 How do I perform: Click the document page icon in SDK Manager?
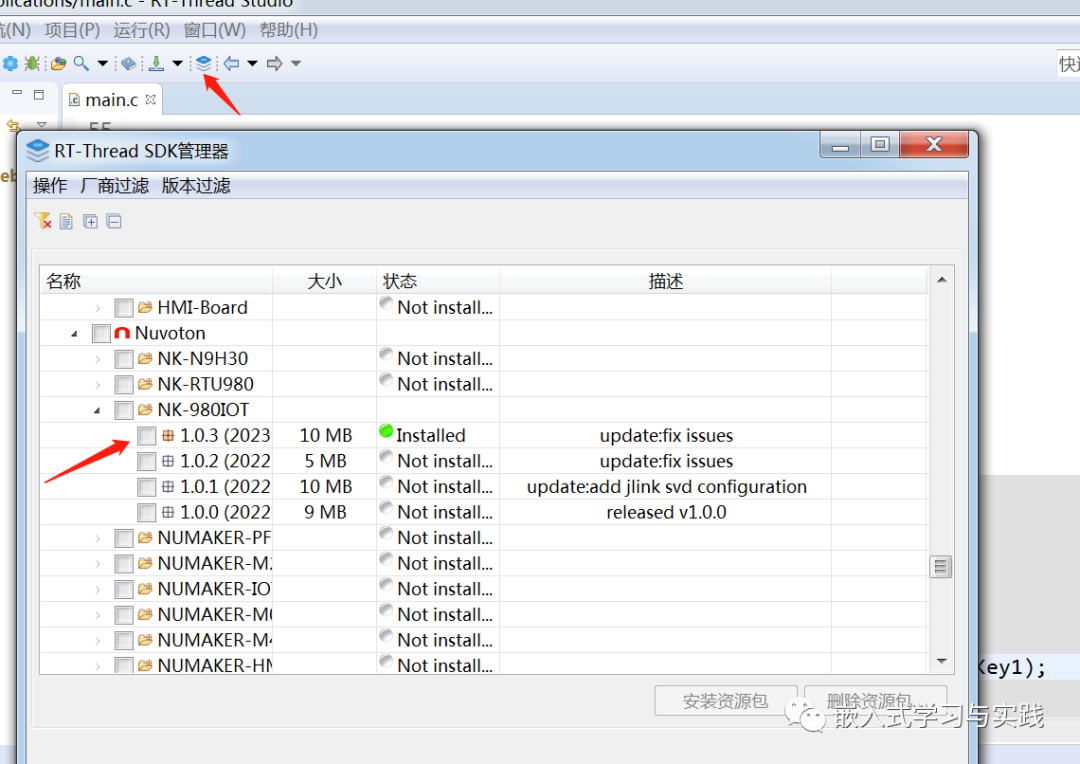pyautogui.click(x=66, y=221)
